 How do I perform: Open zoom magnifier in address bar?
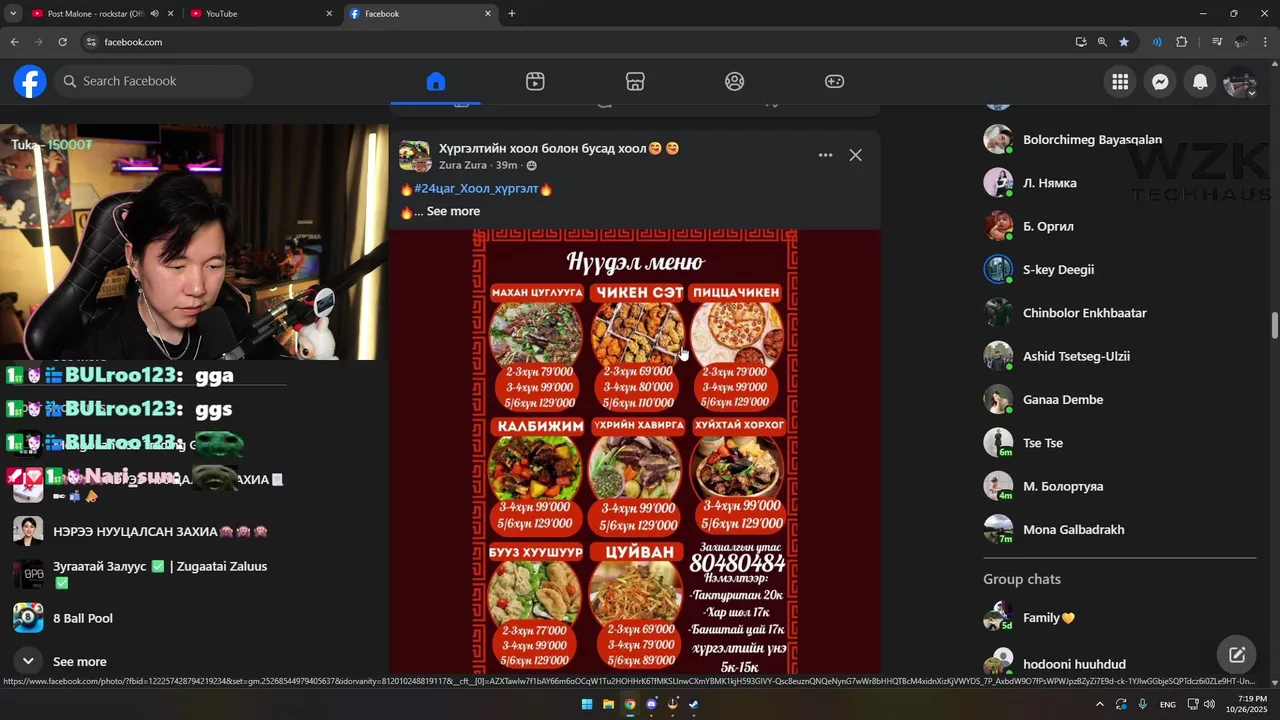pos(1102,42)
